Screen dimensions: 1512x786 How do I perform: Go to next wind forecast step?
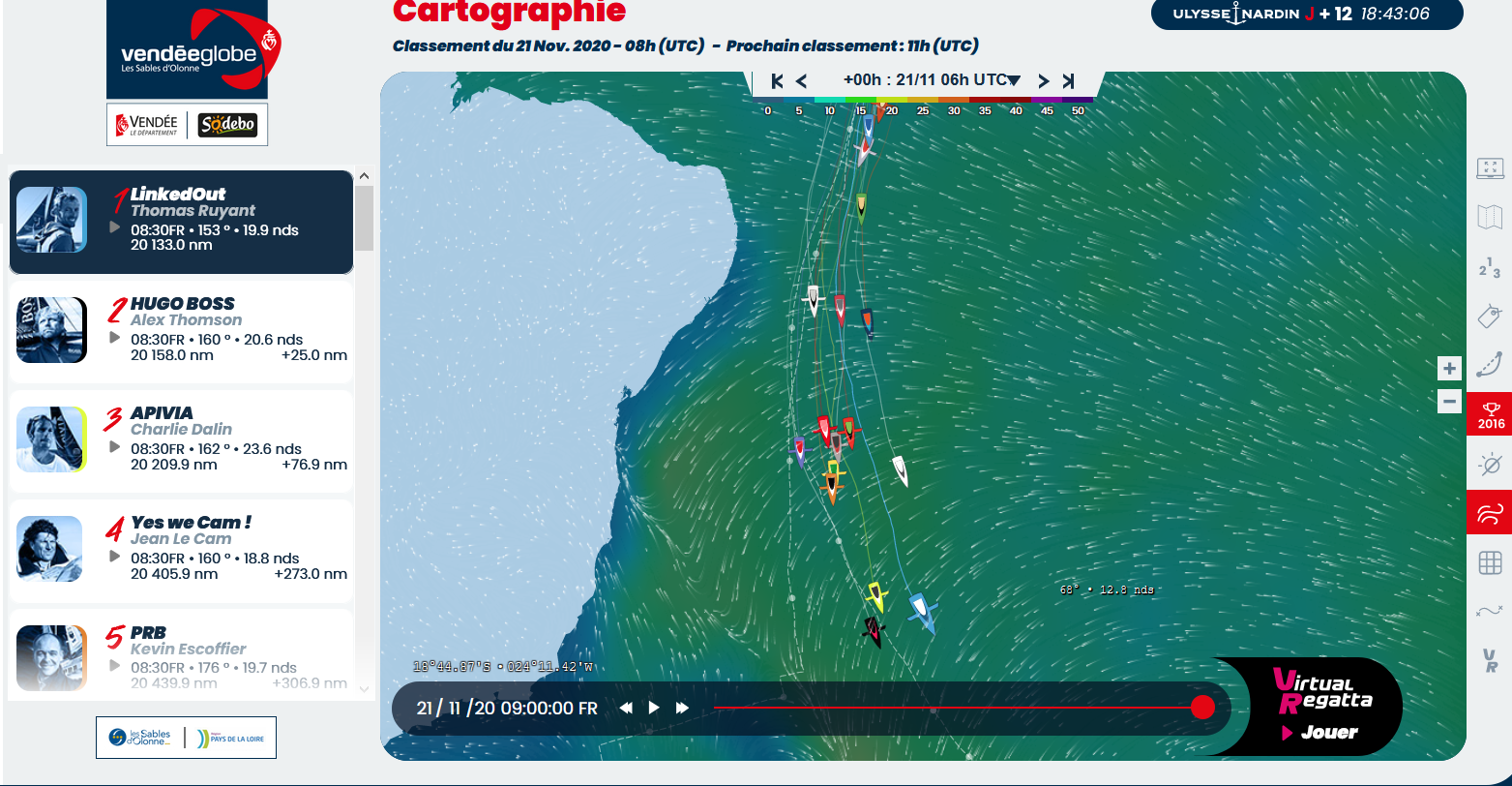coord(1044,80)
